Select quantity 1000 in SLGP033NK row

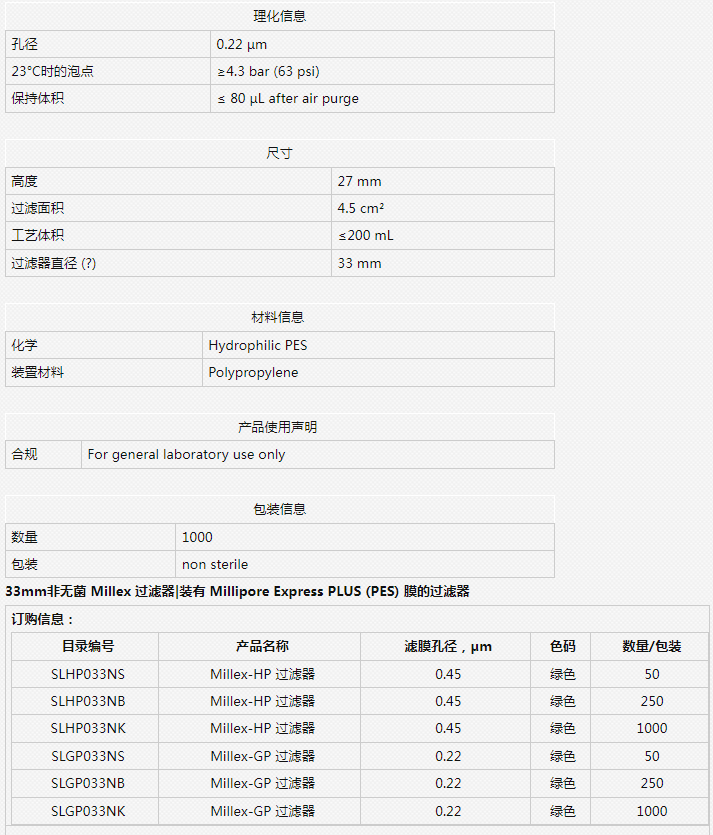tap(652, 811)
